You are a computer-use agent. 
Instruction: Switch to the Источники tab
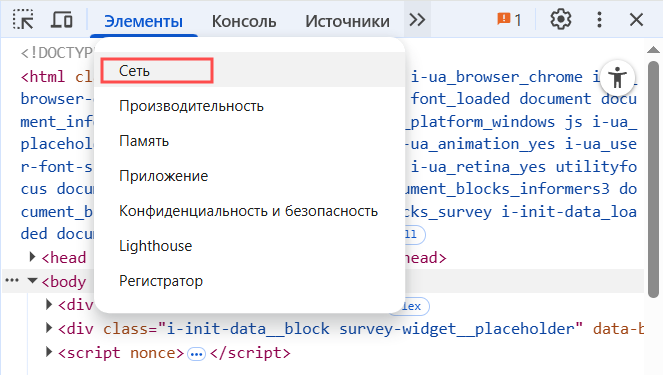pos(347,21)
